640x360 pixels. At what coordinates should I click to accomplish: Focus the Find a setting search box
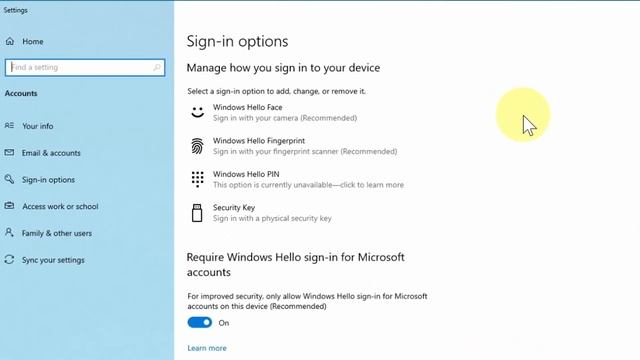(85, 67)
